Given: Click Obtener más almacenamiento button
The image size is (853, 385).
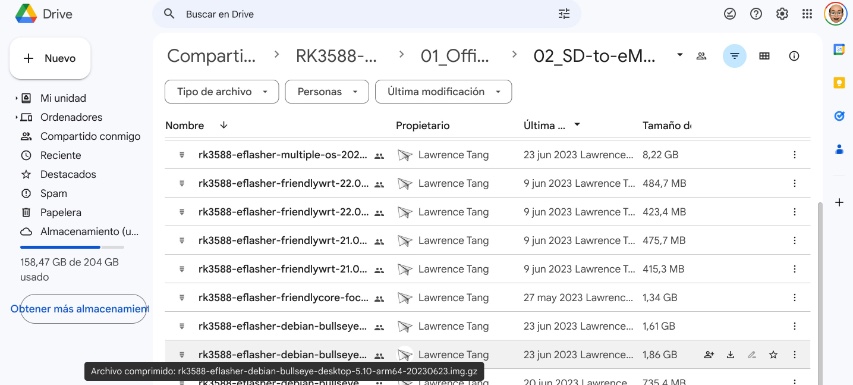Looking at the screenshot, I should [83, 309].
